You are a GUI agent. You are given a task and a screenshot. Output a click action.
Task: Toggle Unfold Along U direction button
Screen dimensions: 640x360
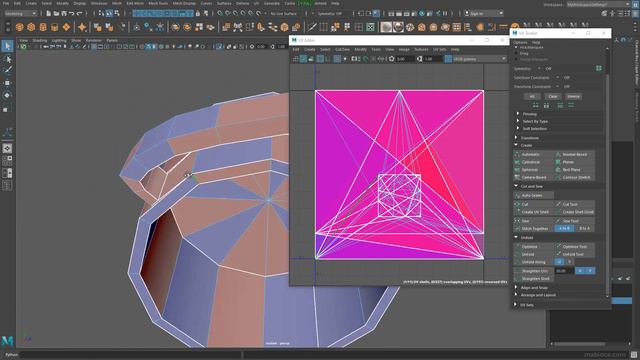point(559,262)
